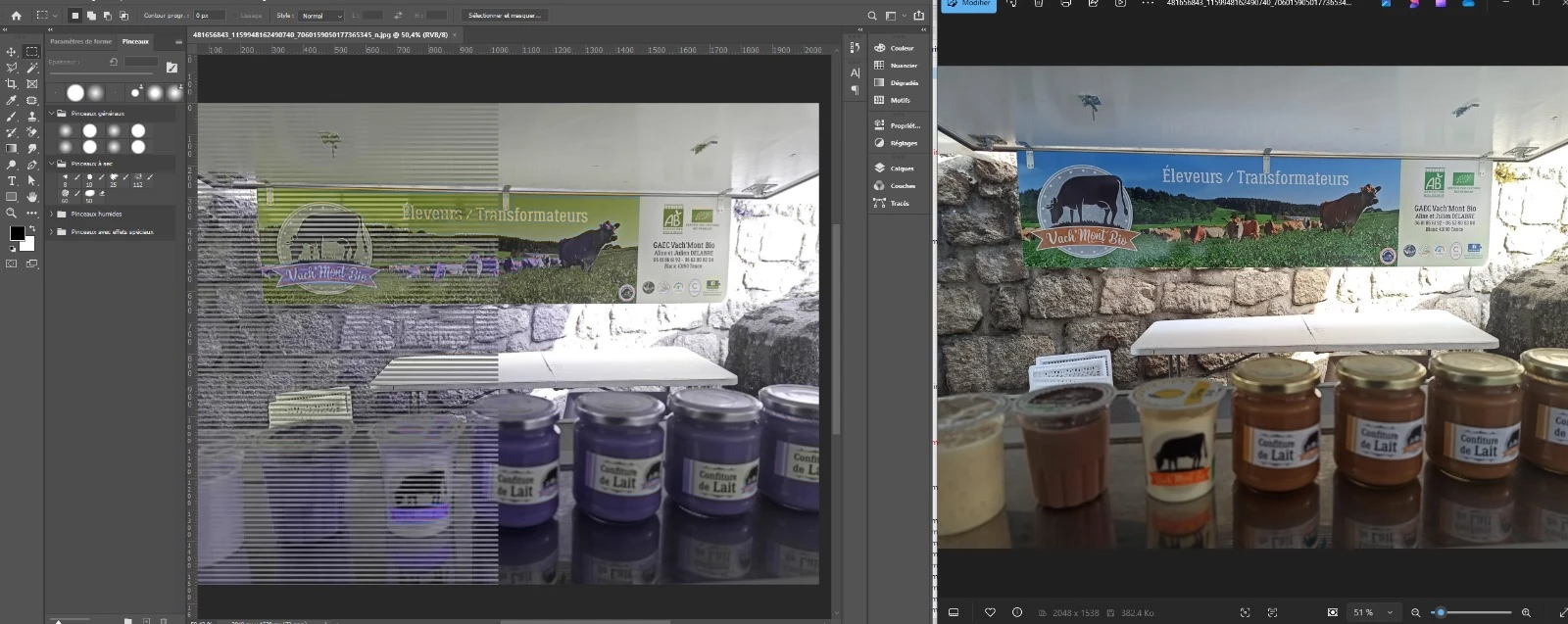Select the Crop tool
Viewport: 1568px width, 624px height.
coord(12,84)
